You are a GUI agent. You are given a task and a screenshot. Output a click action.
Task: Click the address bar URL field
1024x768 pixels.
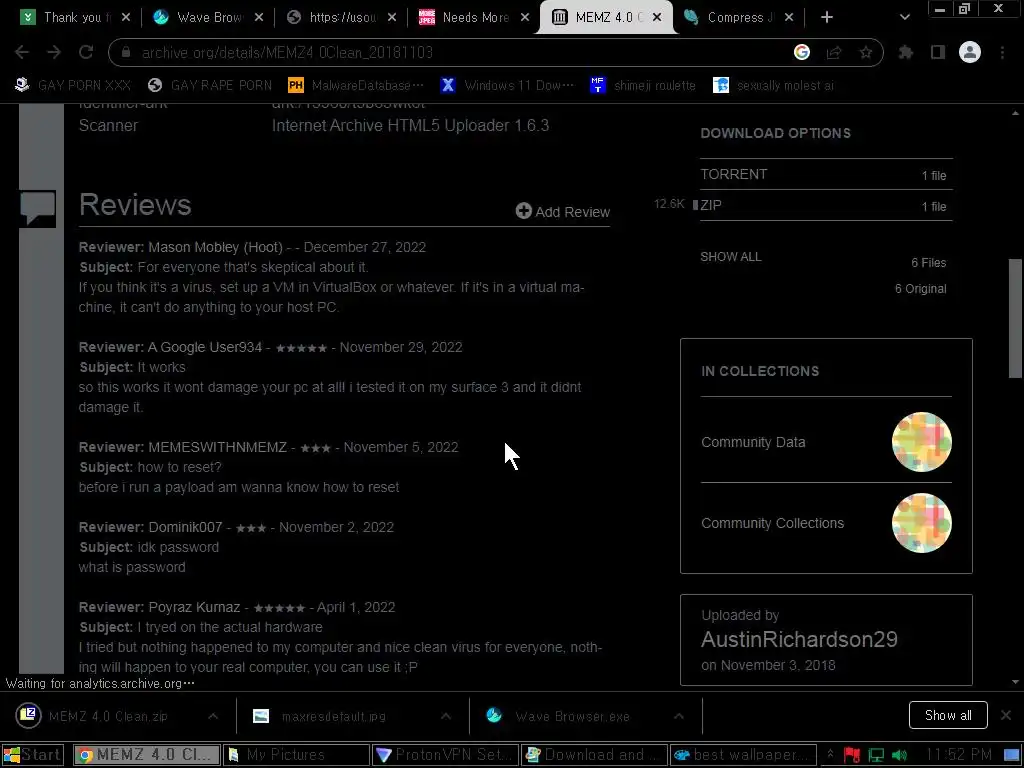[457, 52]
